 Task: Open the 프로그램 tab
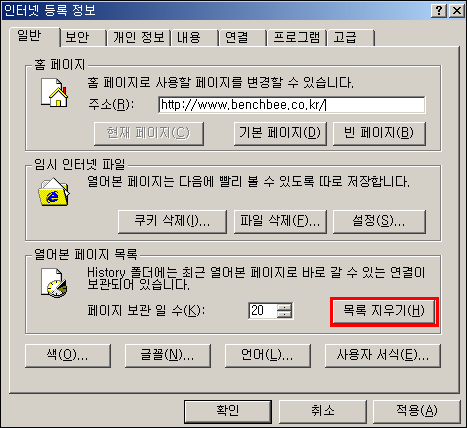[x=297, y=37]
